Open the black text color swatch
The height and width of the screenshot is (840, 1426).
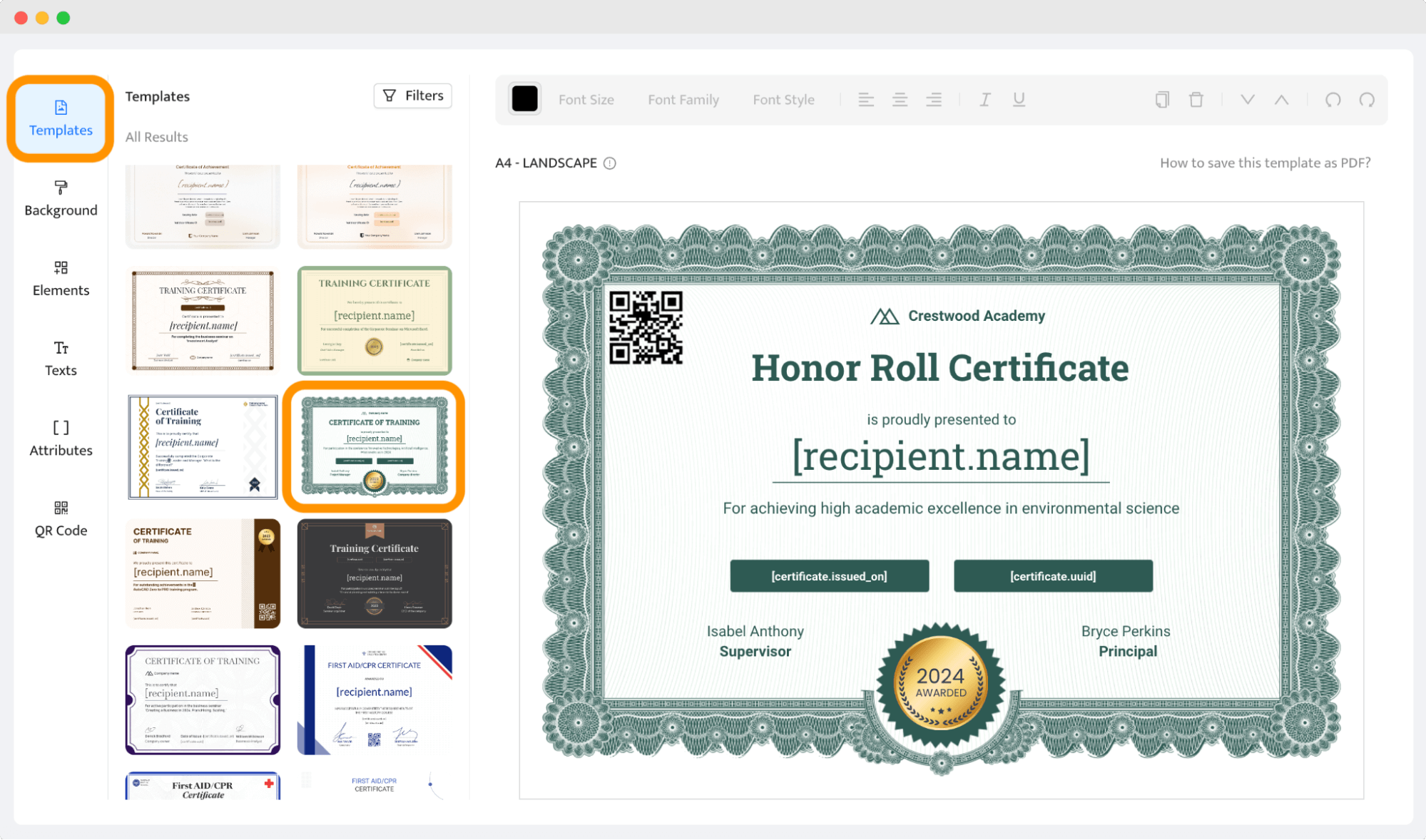click(x=524, y=99)
